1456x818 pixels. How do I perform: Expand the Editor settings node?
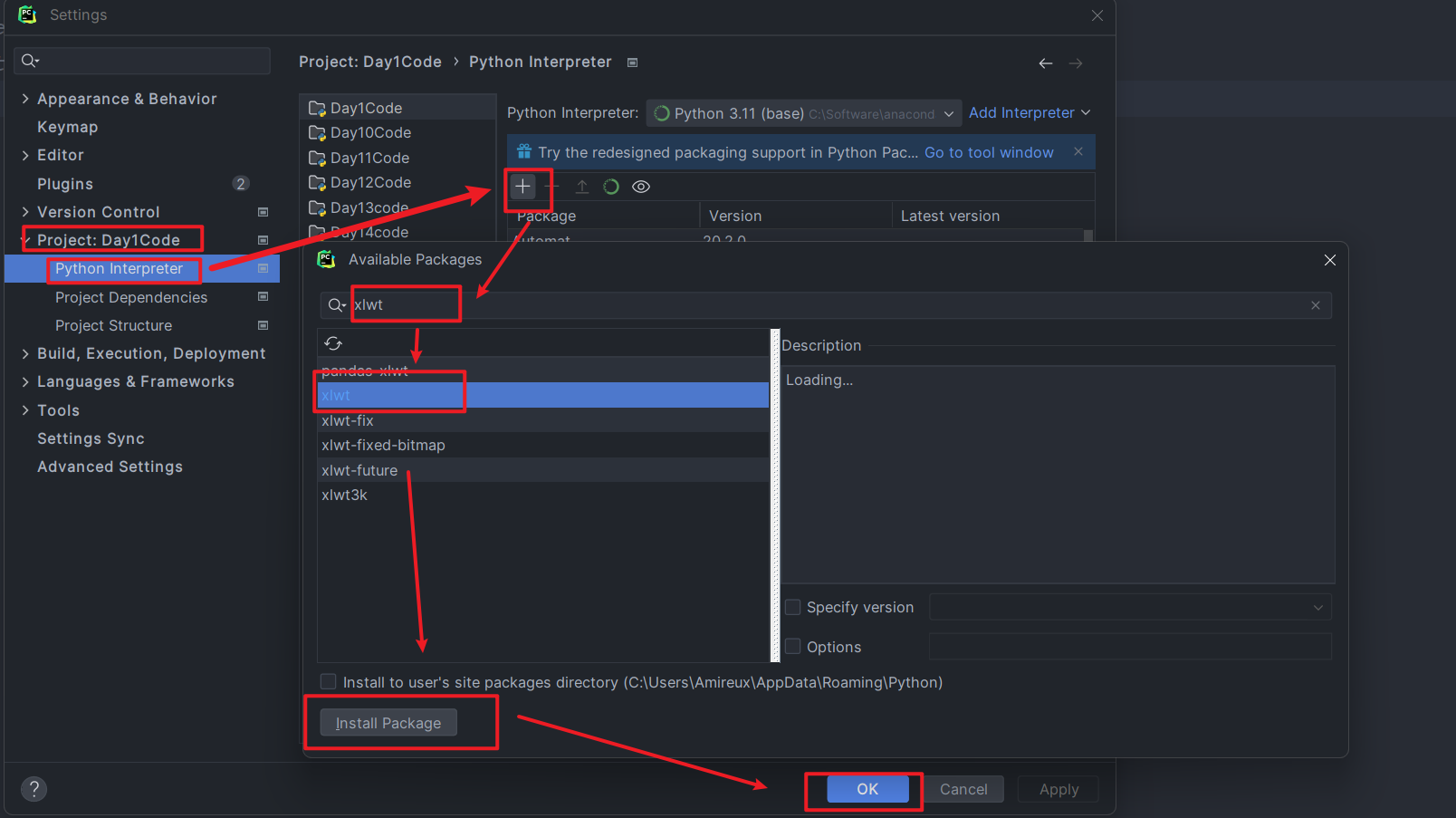25,155
